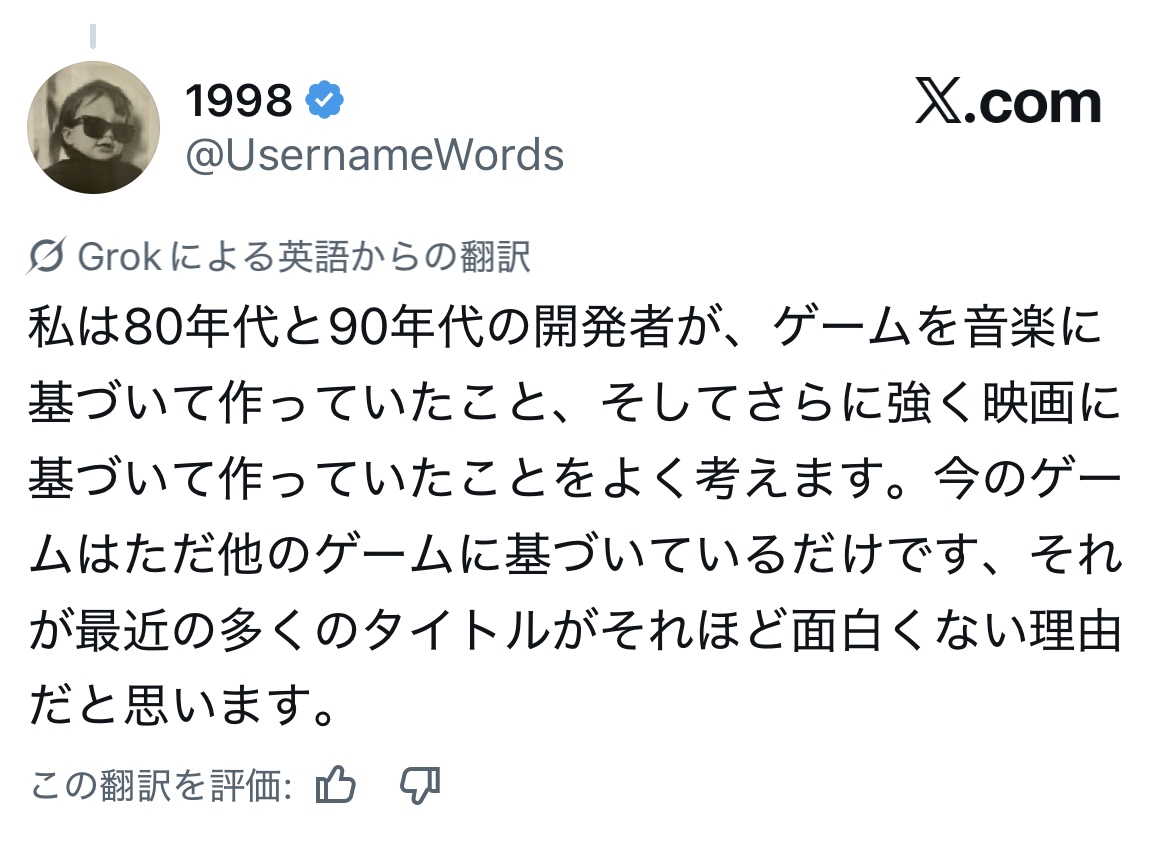This screenshot has width=1170, height=841.
Task: Click the @UsernameWords handle
Action: click(x=375, y=156)
